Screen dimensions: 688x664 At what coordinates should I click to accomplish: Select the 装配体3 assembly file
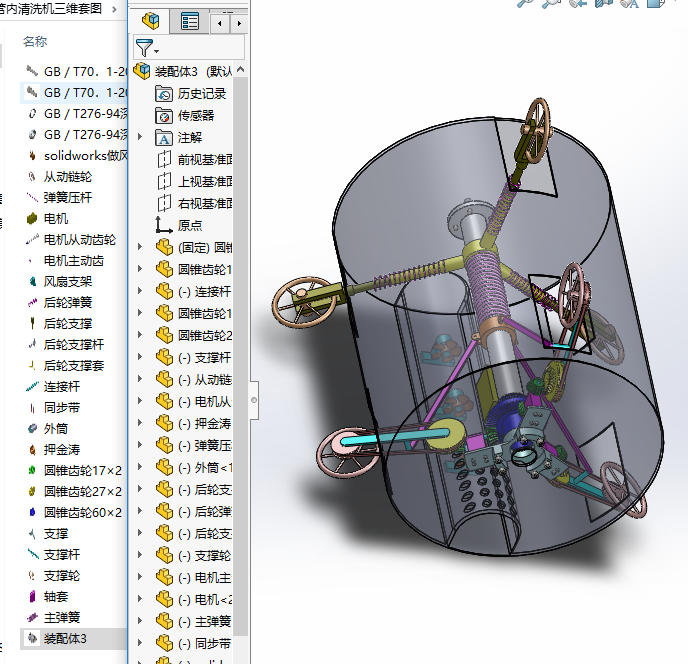click(x=74, y=639)
